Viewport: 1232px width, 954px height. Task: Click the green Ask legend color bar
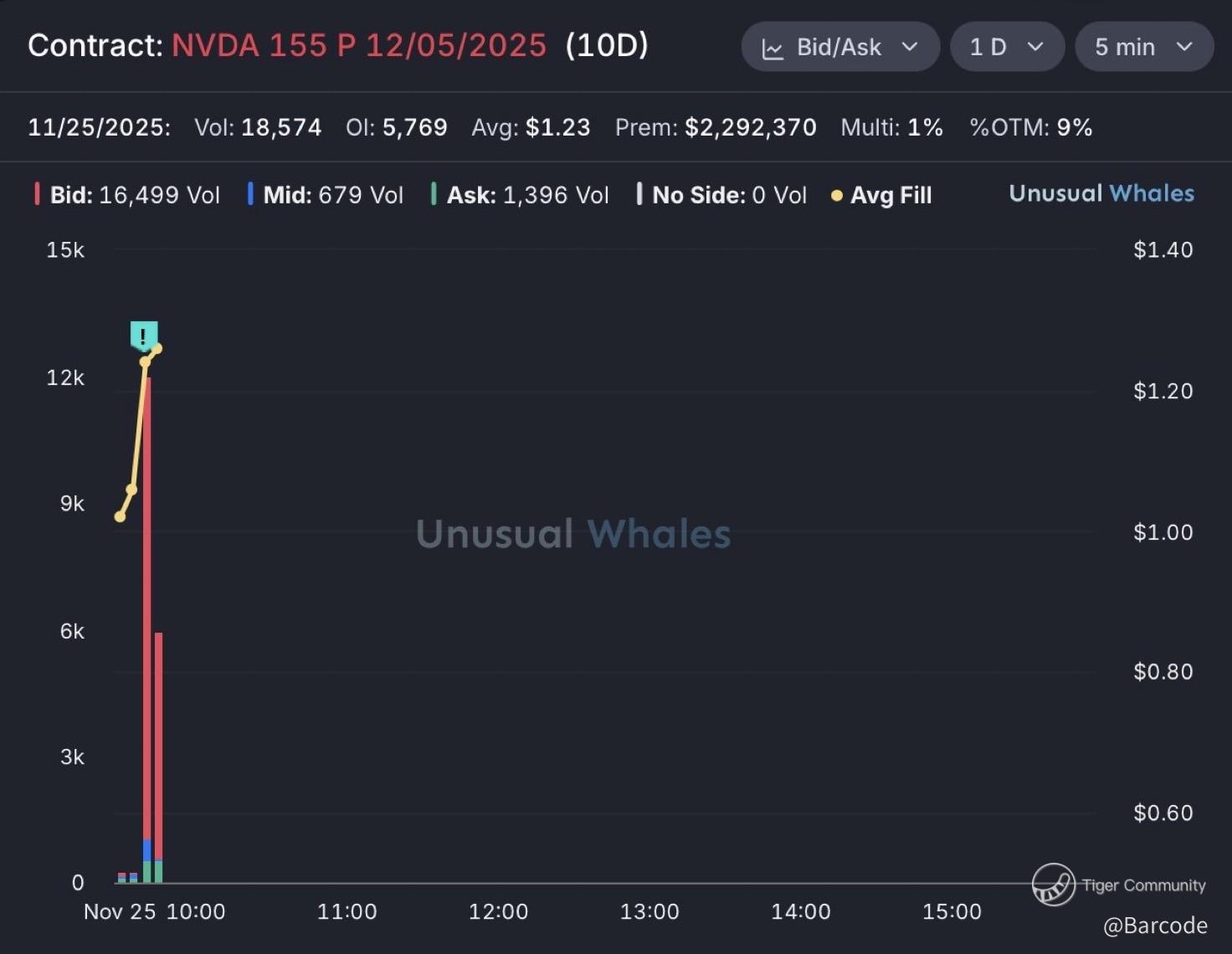pos(434,194)
